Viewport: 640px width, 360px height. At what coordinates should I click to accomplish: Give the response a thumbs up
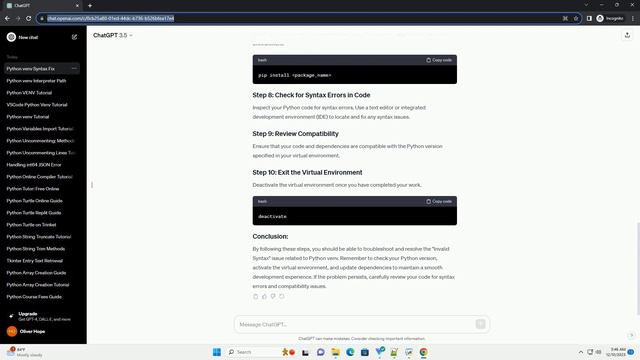click(264, 296)
